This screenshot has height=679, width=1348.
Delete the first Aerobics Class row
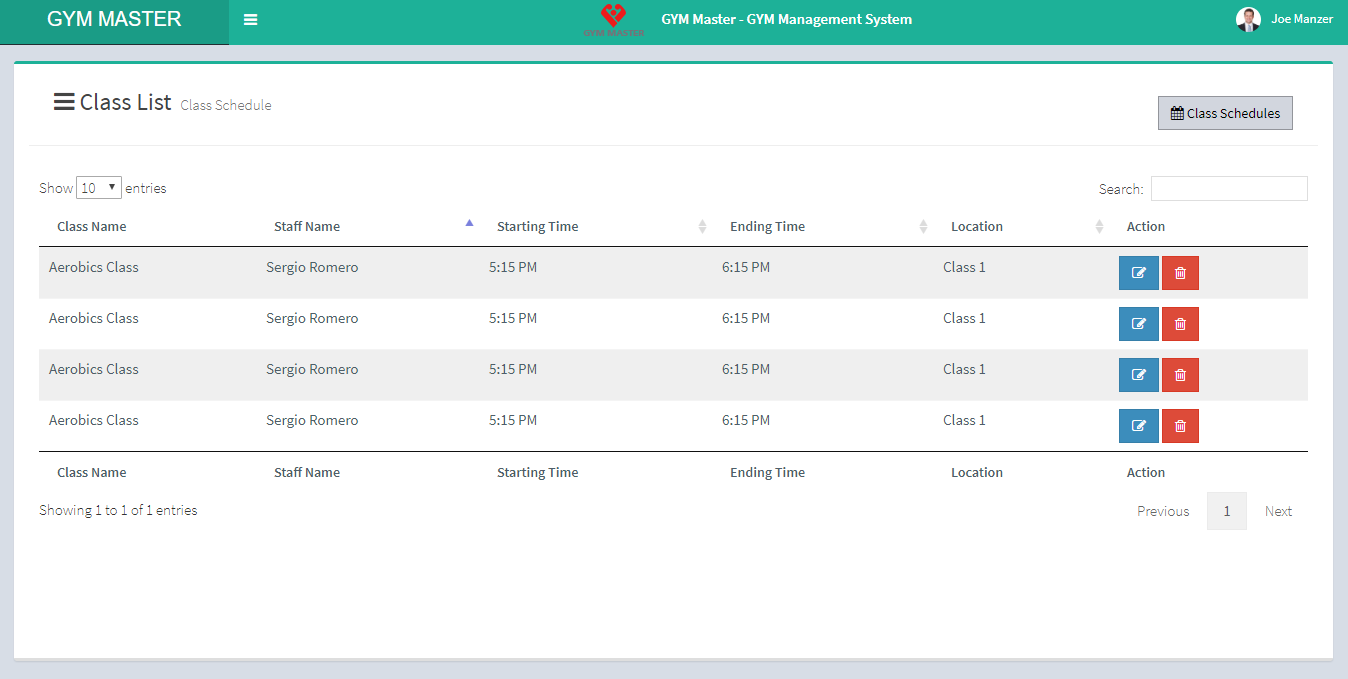tap(1180, 273)
